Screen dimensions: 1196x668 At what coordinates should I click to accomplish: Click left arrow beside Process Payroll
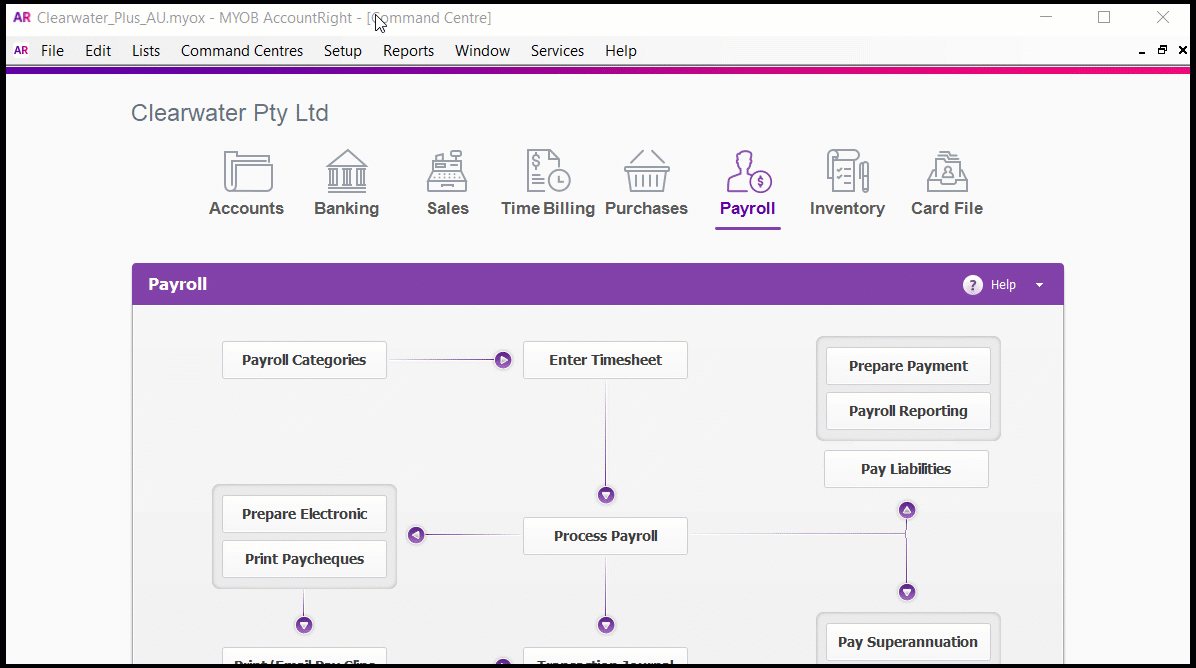416,535
